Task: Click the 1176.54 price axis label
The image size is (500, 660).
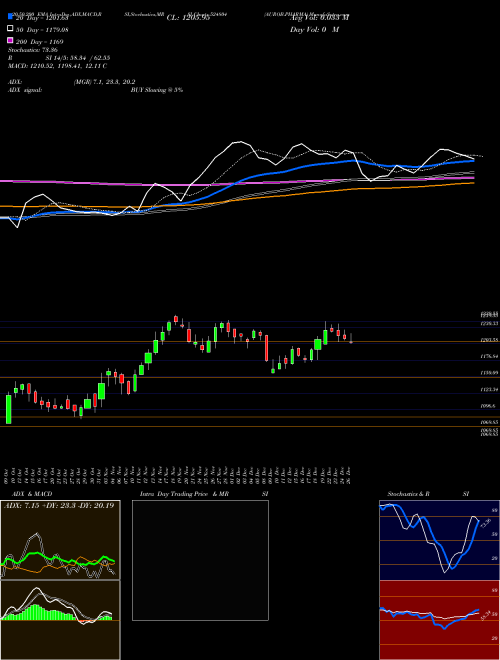Action: point(490,356)
